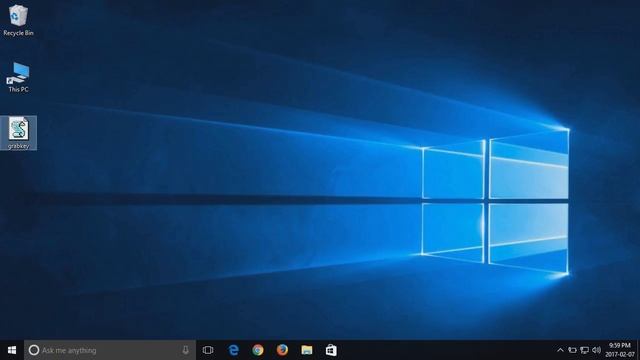This screenshot has height=360, width=640.
Task: Activate the Cortana microphone icon
Action: tap(185, 350)
